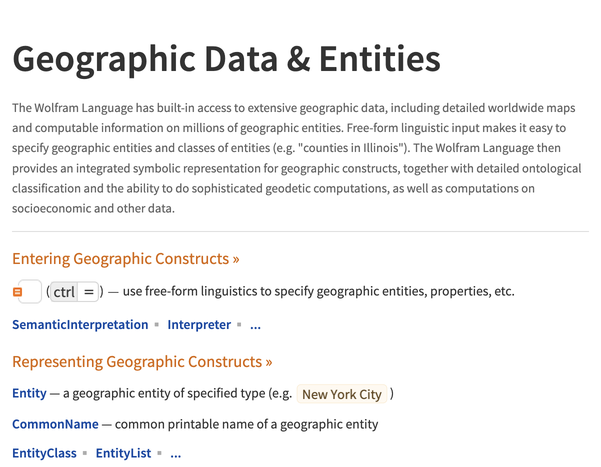The height and width of the screenshot is (467, 601).
Task: Open the SemanticInterpretation function link
Action: (x=80, y=325)
